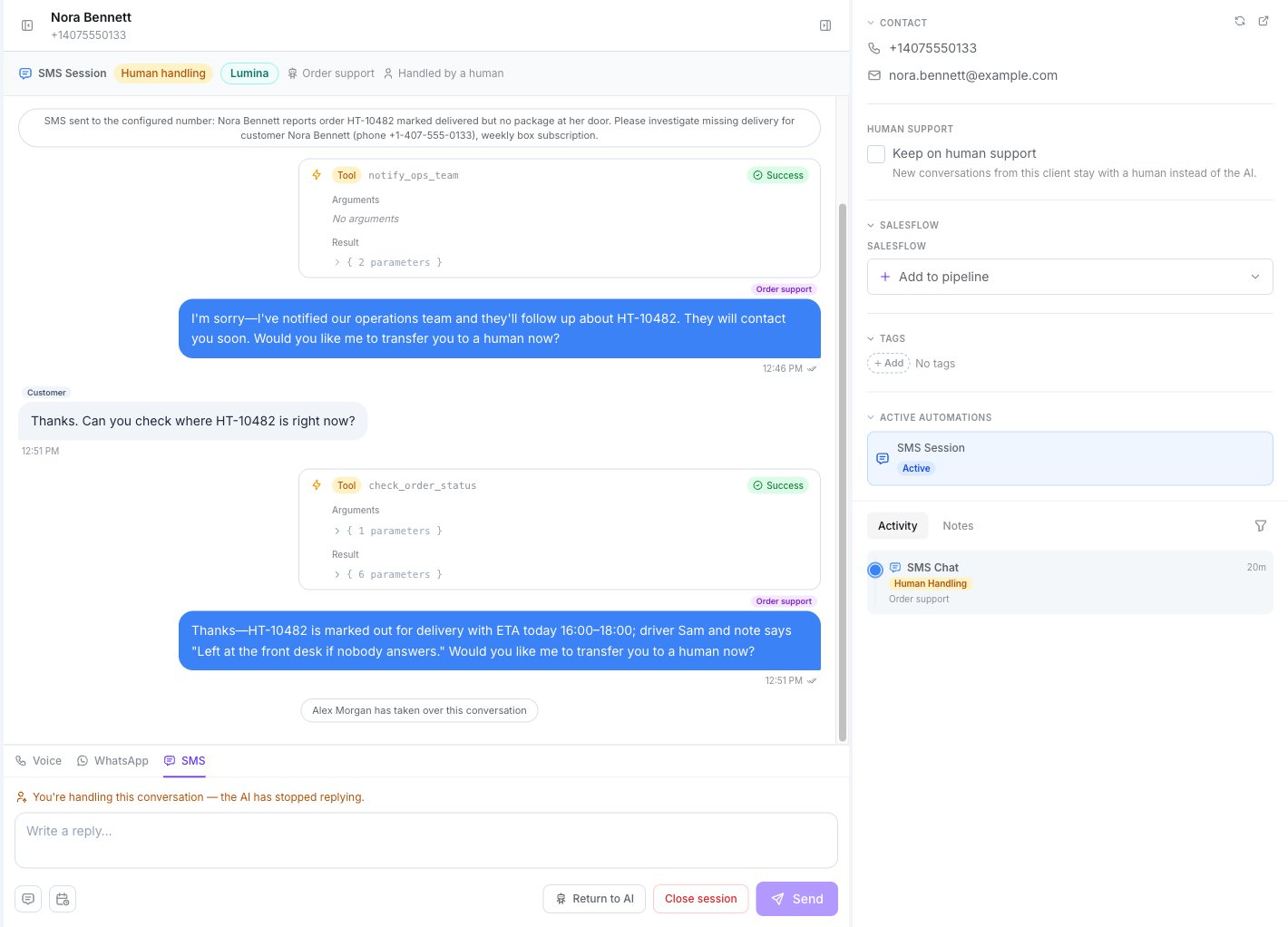Expand check_order_status arguments 1 parameters
Screen dimensions: 1288x927
point(387,531)
